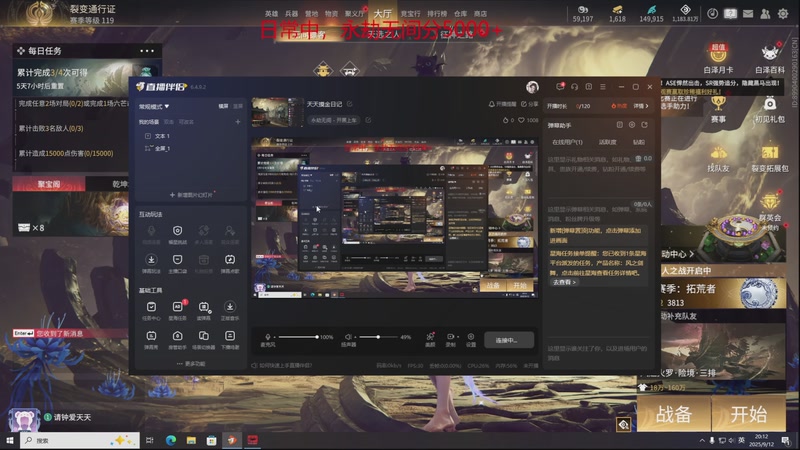This screenshot has height=450, width=800.
Task: Adjust the microphone volume slider
Action: pos(298,337)
